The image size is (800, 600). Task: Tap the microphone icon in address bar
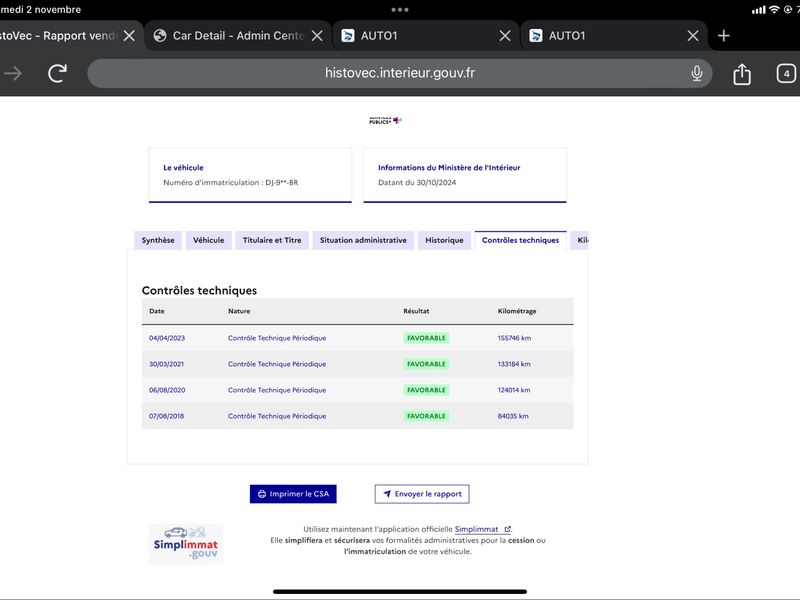tap(696, 73)
